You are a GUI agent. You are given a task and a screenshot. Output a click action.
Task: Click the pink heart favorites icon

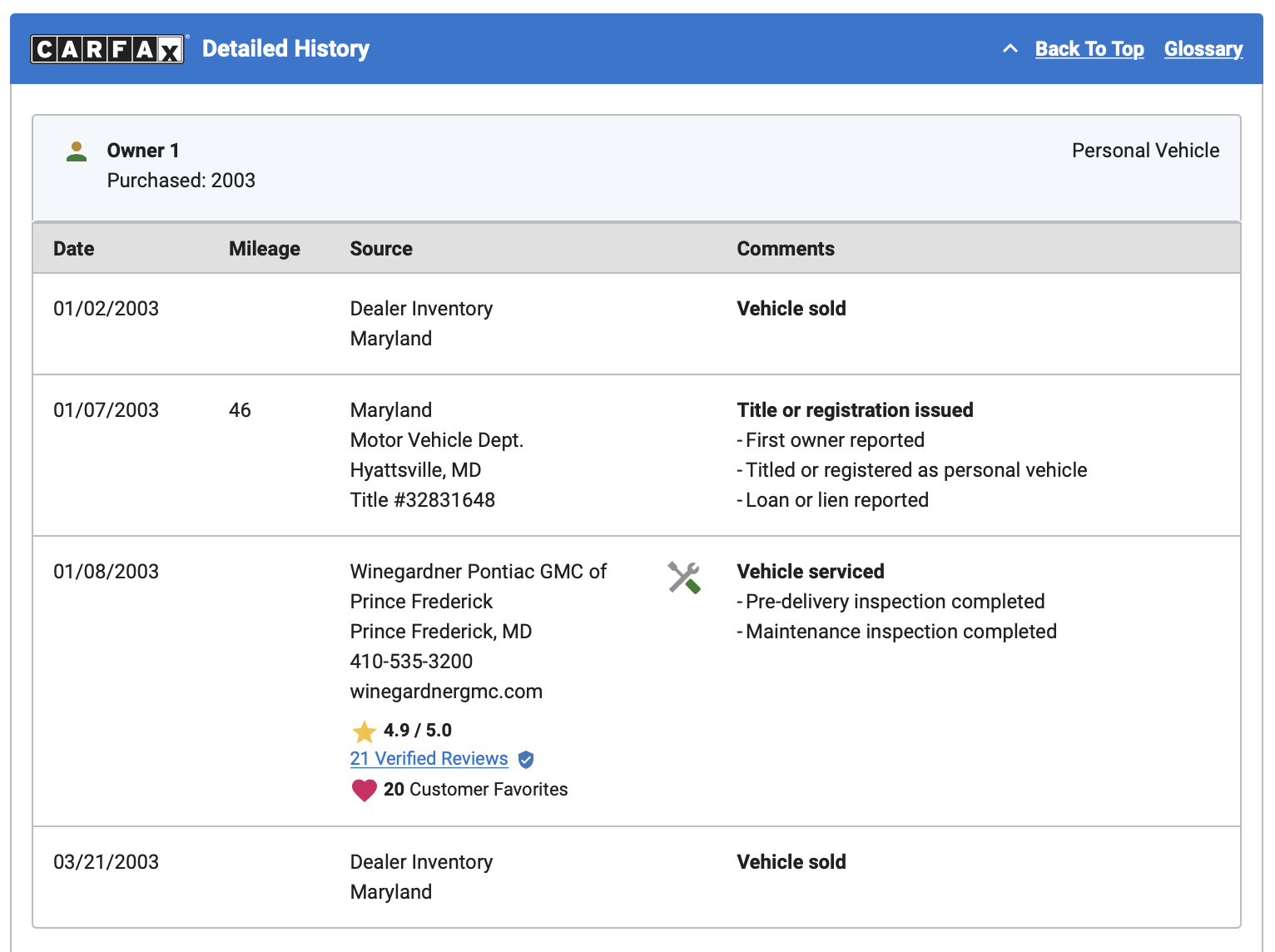[364, 790]
